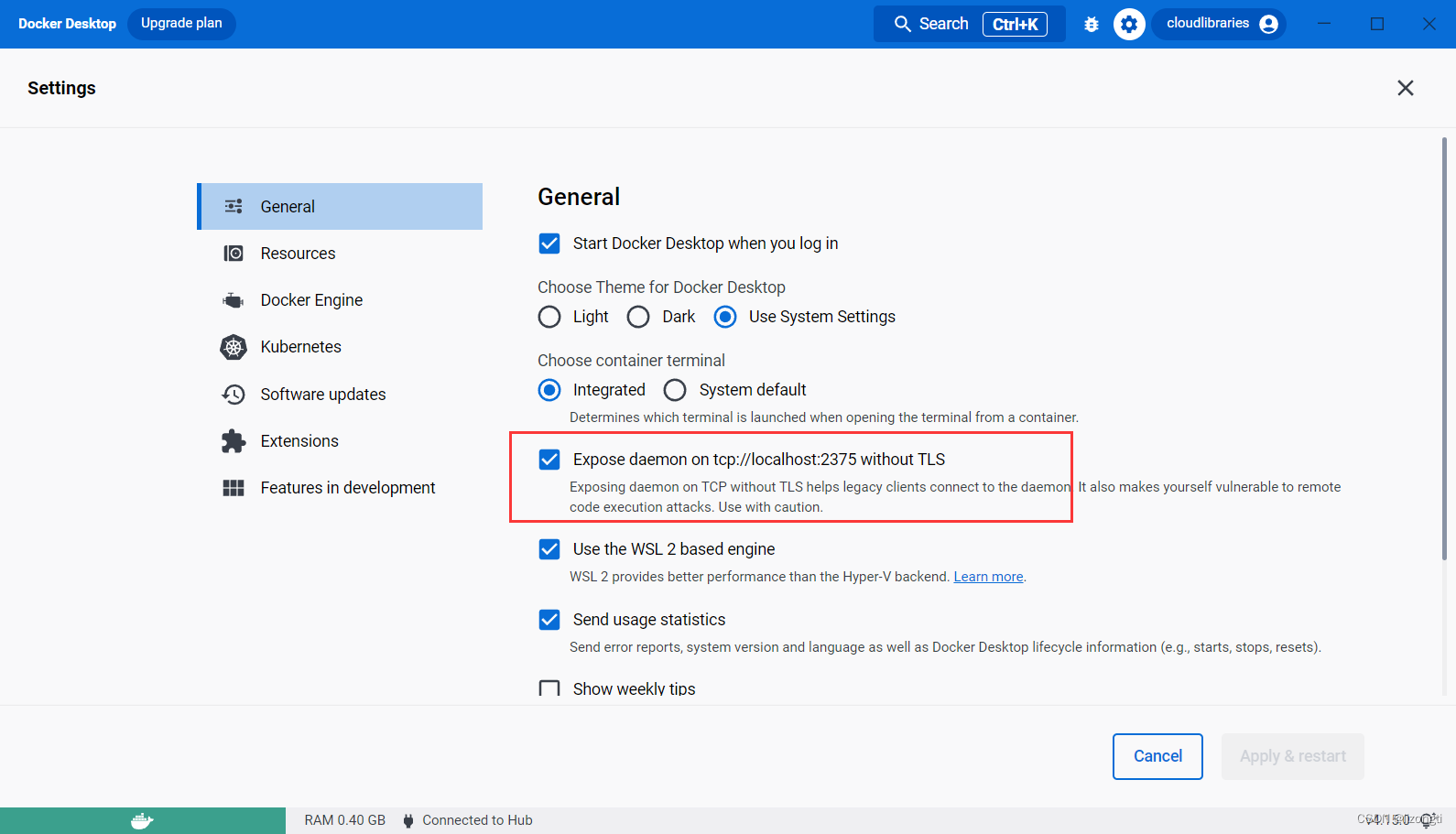Click the Cancel button
The height and width of the screenshot is (834, 1456).
click(x=1157, y=756)
